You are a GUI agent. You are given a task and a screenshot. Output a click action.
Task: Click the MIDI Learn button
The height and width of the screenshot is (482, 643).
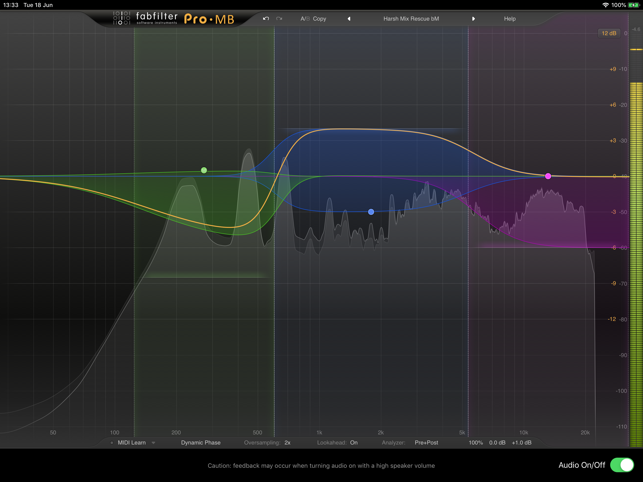[x=132, y=443]
